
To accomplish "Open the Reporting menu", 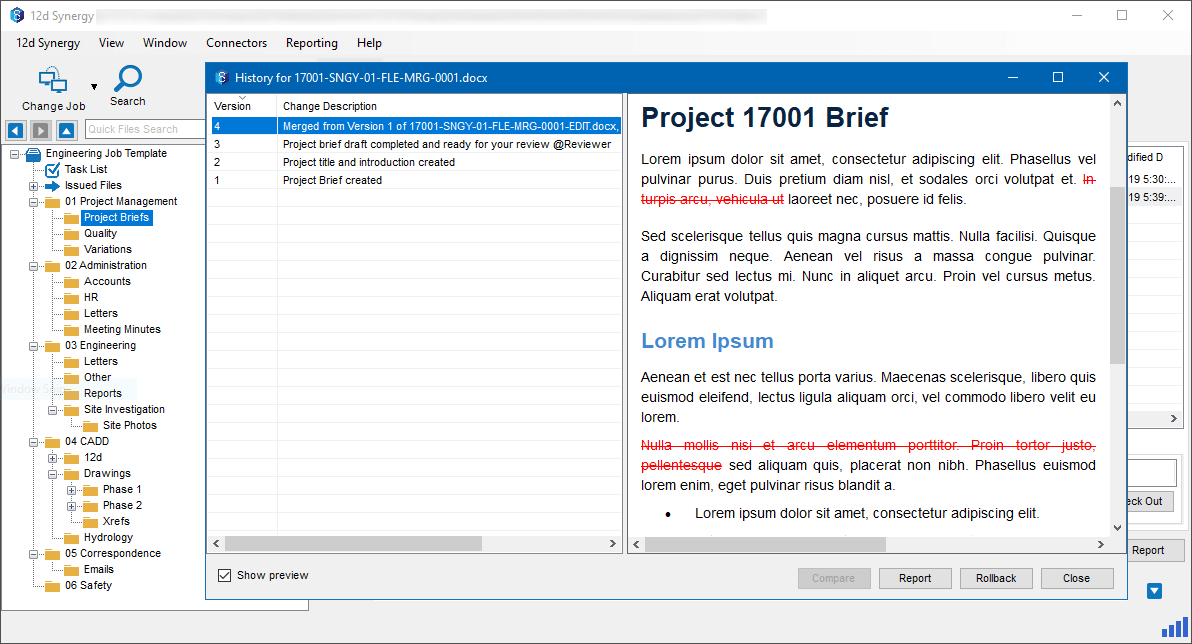I will (311, 43).
